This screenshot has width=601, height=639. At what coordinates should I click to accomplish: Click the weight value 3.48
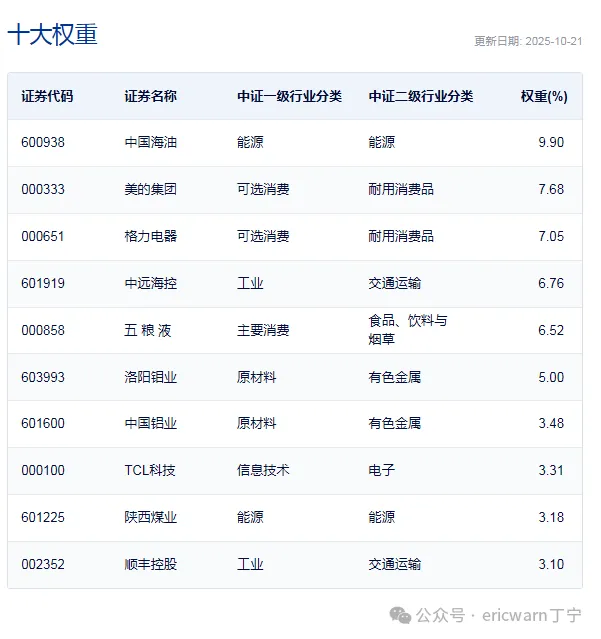551,423
